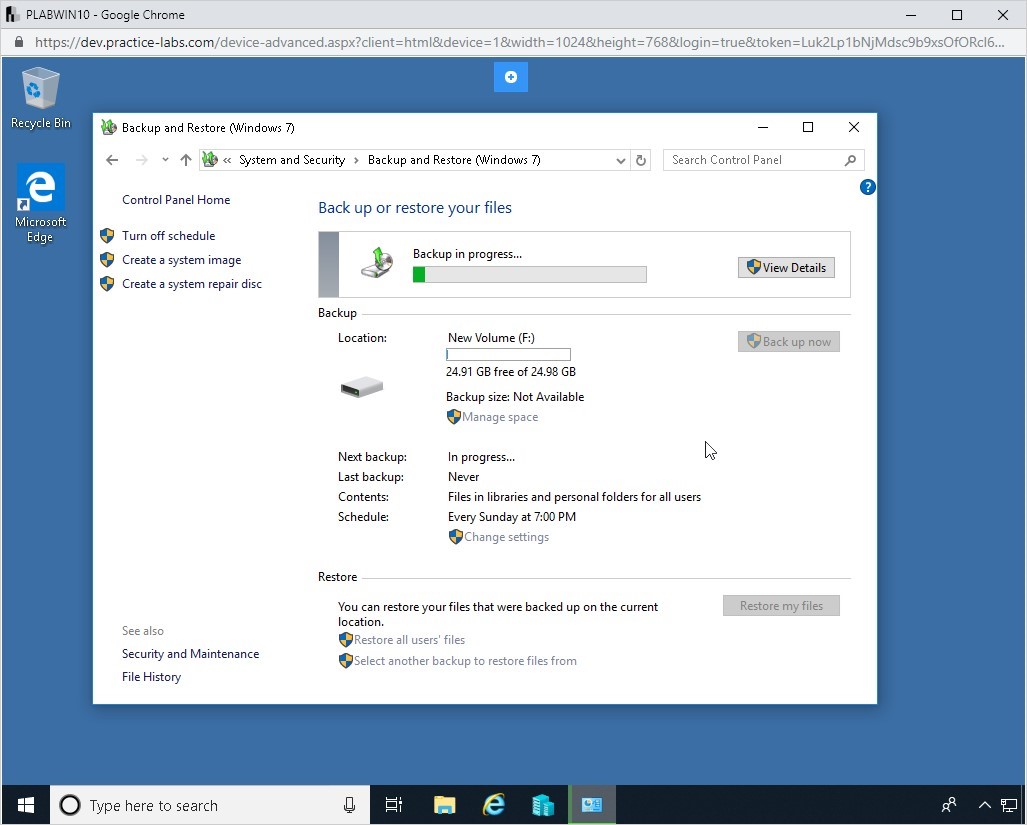Click the double chevron in address bar
Image resolution: width=1027 pixels, height=825 pixels.
click(x=227, y=160)
